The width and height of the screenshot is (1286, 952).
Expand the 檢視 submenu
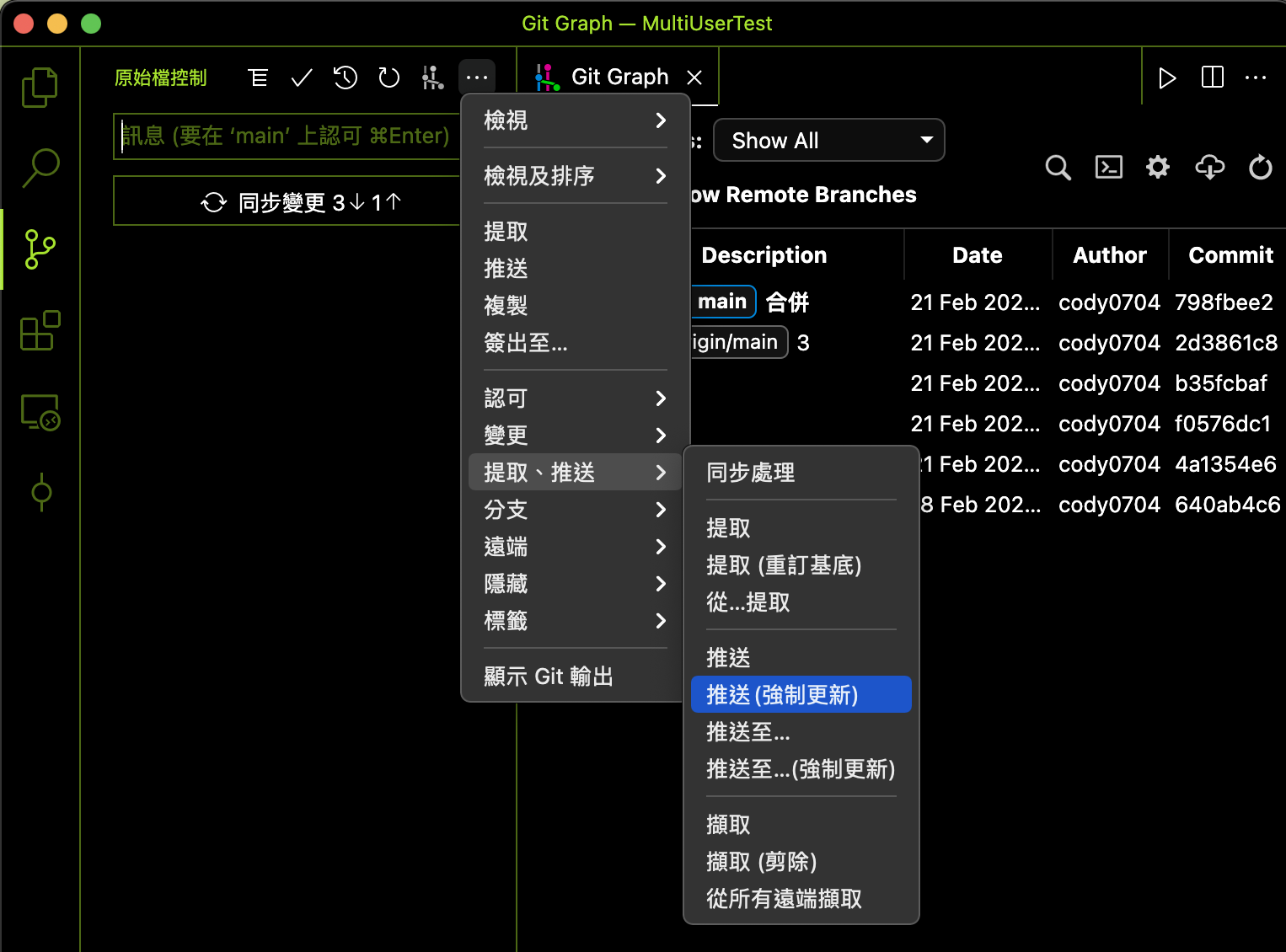576,120
